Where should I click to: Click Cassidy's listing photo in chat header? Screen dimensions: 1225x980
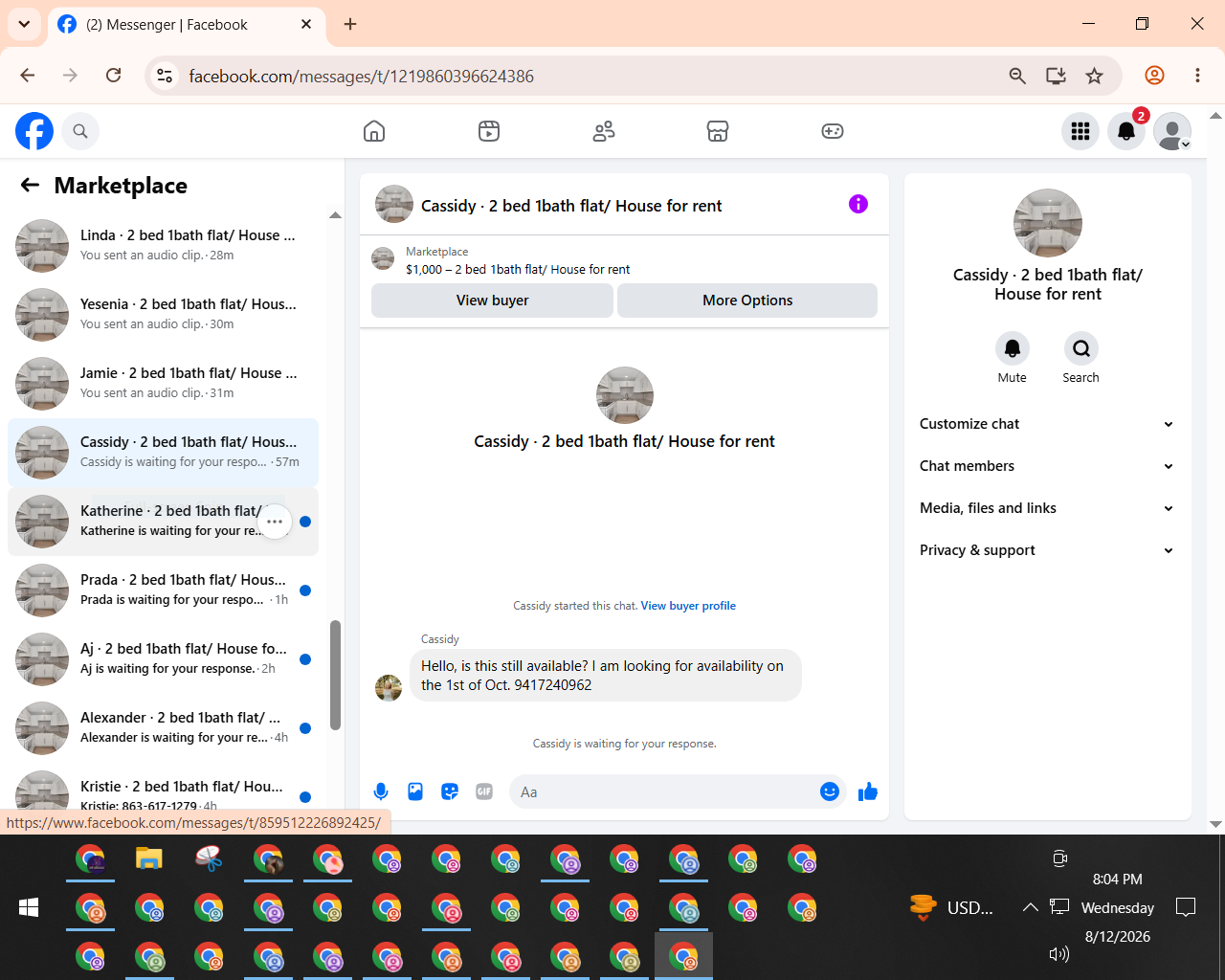[394, 205]
